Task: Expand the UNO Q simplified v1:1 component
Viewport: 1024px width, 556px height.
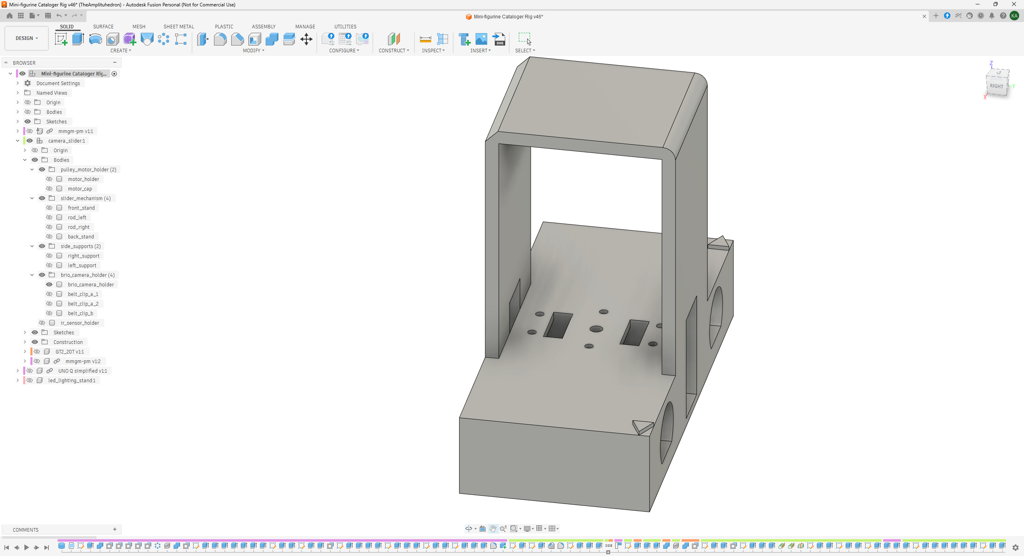Action: coord(18,370)
